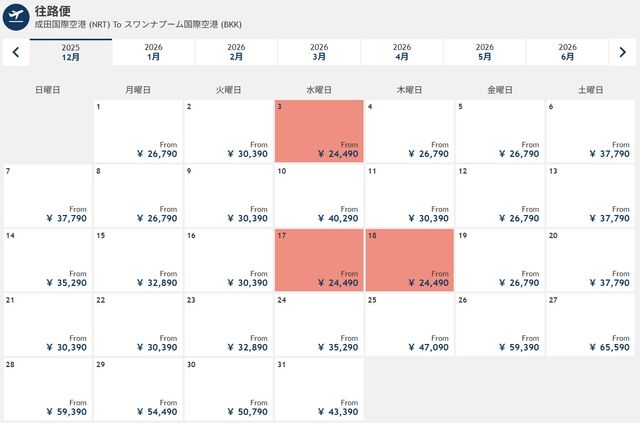Viewport: 640px width, 423px height.
Task: Open the 2026 4月 month tab
Action: (402, 52)
